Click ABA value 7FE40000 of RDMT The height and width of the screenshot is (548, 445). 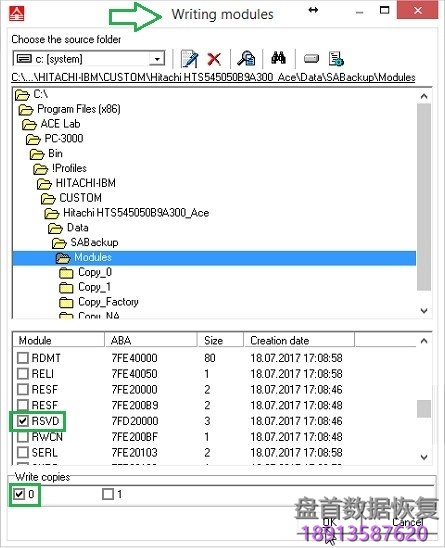click(x=135, y=358)
